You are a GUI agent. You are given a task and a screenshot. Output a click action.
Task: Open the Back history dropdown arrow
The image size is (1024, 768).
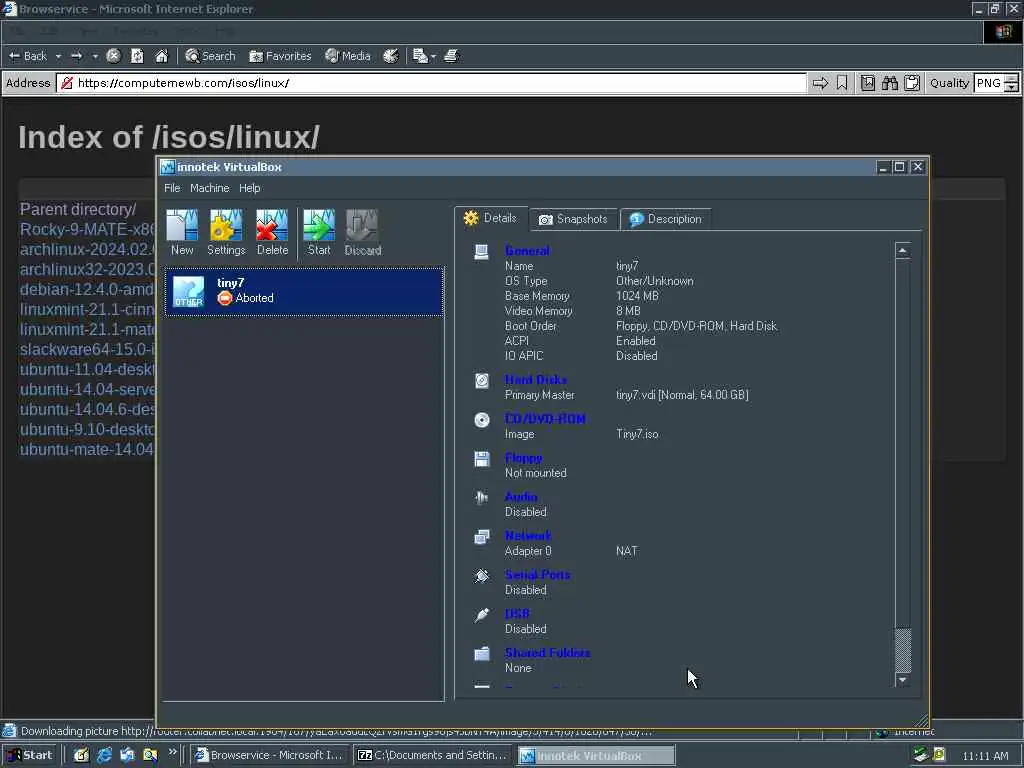(58, 56)
